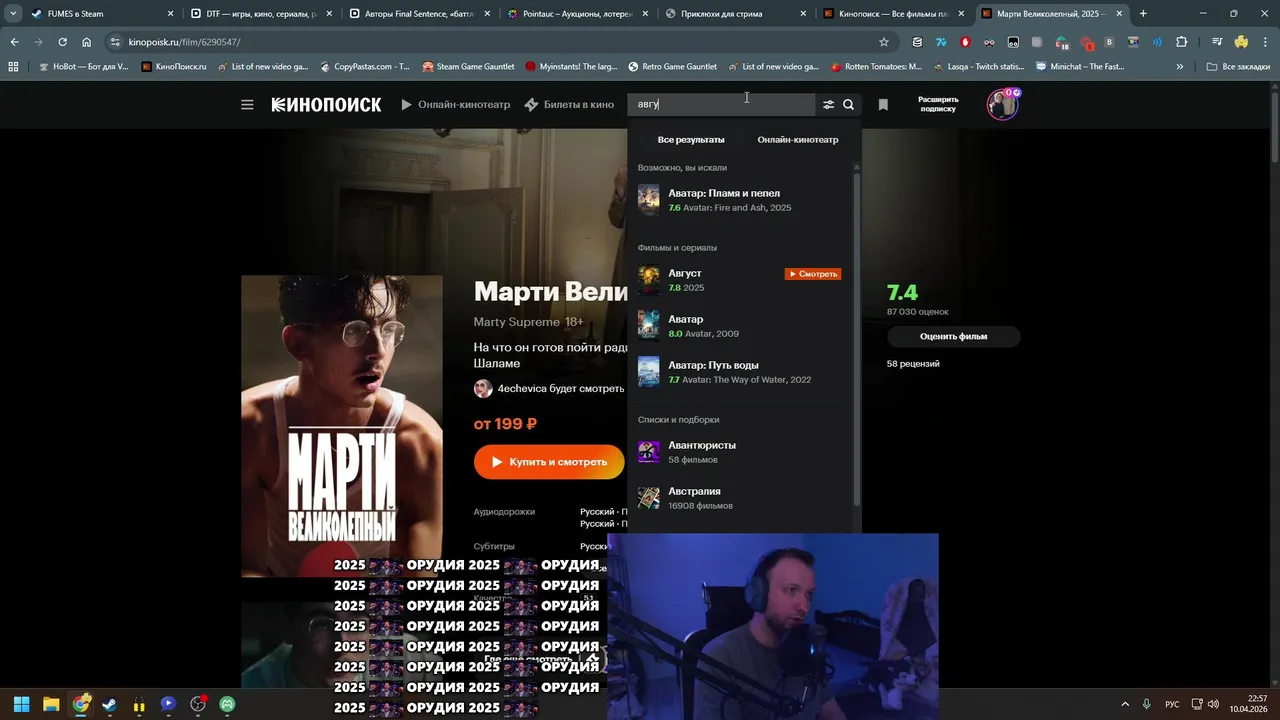1280x720 pixels.
Task: Switch to Приключи для стрима tab
Action: 735,14
